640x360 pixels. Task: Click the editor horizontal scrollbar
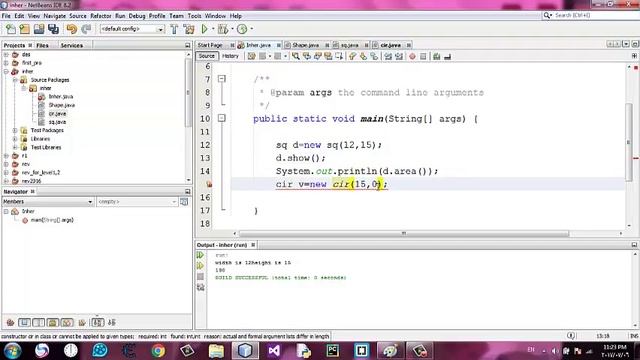(404, 233)
